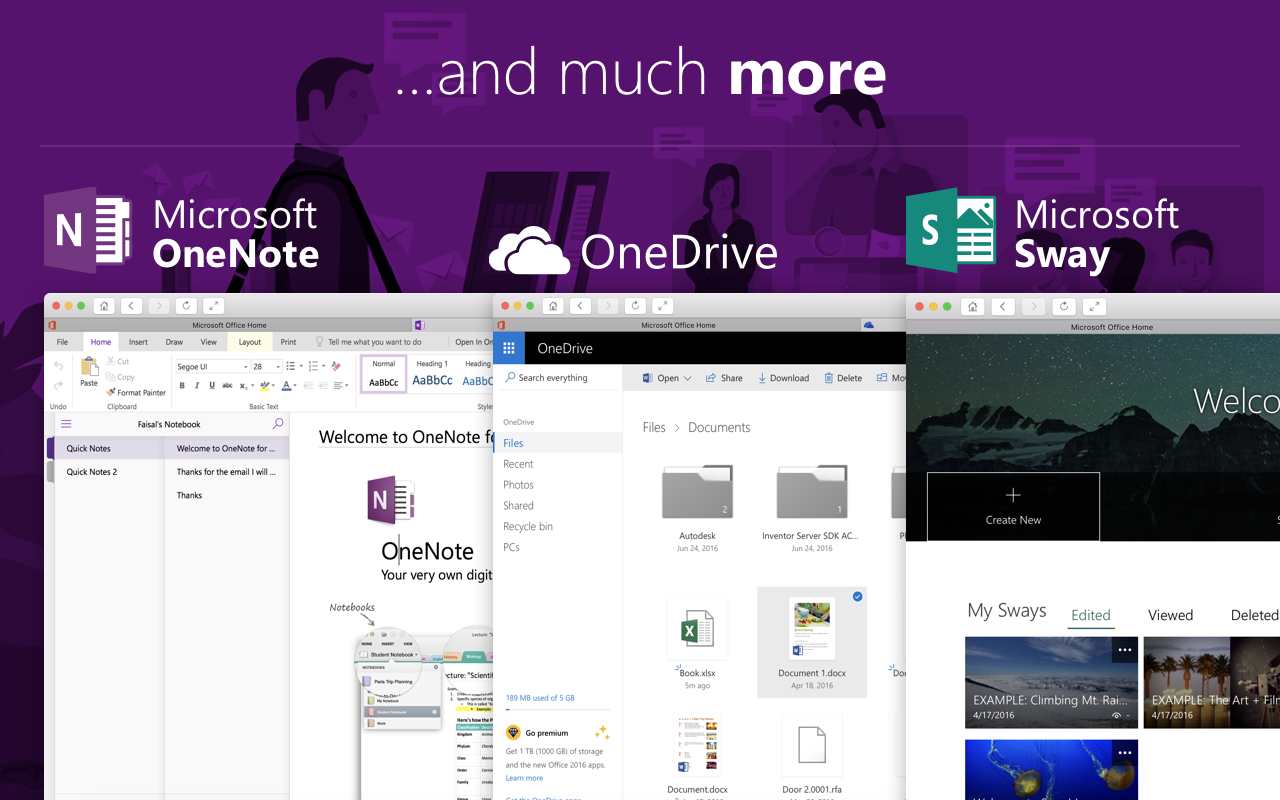Switch to the Insert ribbon tab
Screen dimensions: 1280x800
click(x=138, y=342)
